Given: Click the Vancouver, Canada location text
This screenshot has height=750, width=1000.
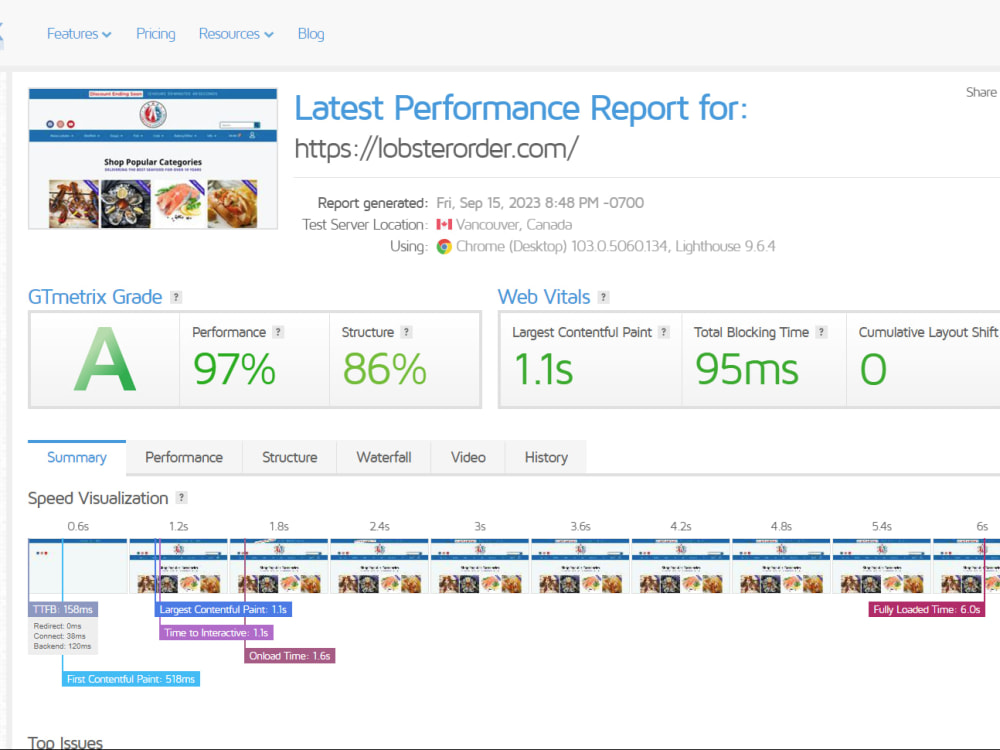Looking at the screenshot, I should coord(514,224).
